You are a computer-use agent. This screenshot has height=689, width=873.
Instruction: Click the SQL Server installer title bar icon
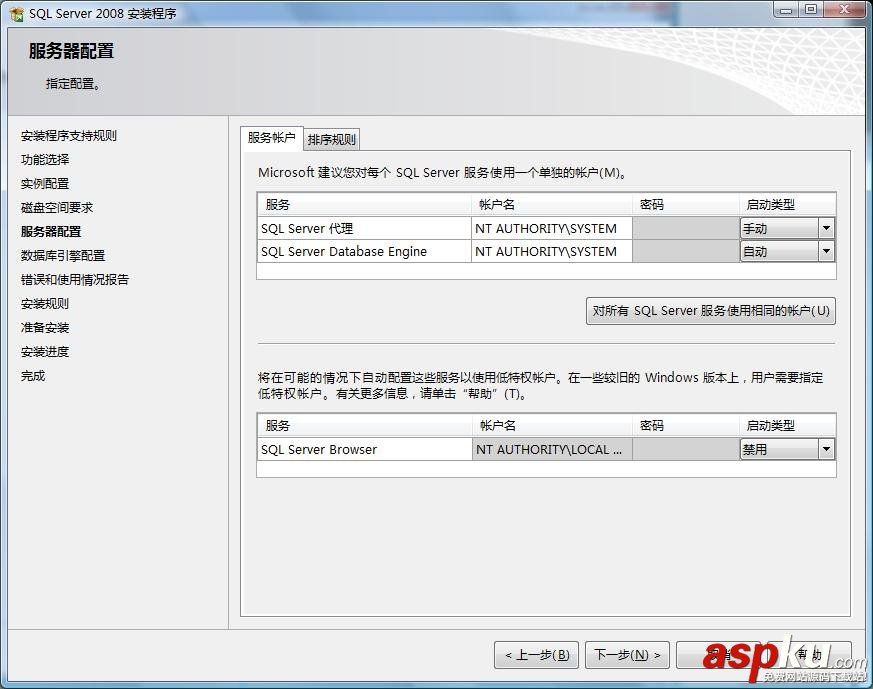pos(17,13)
